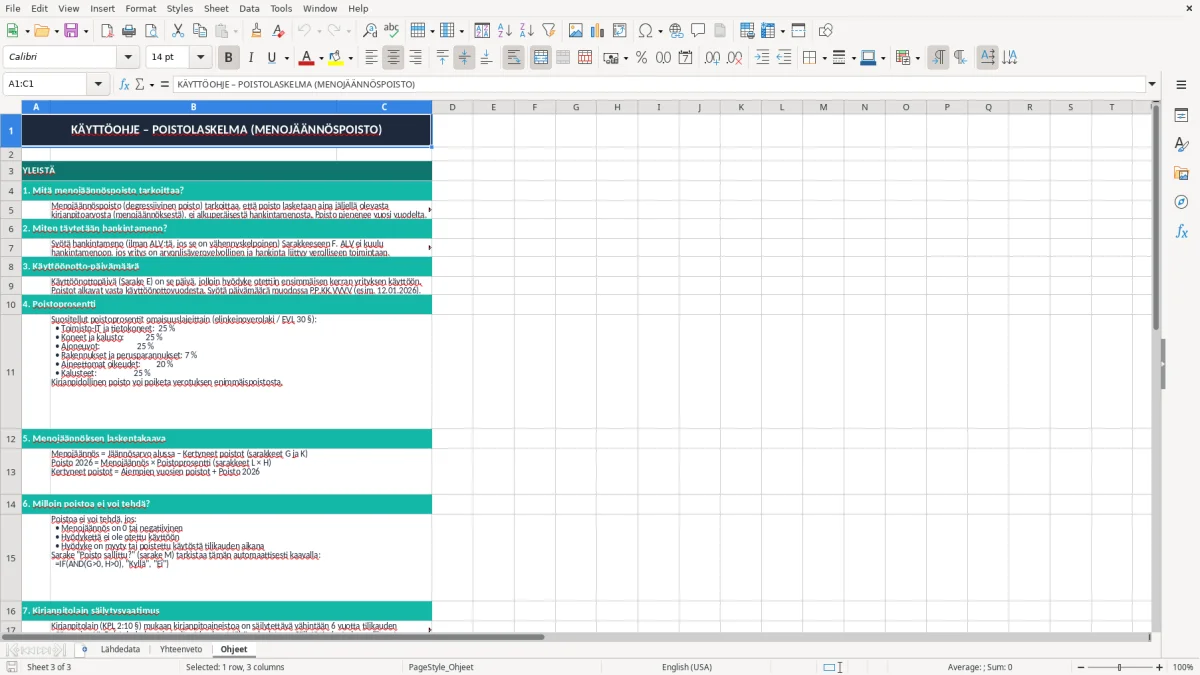Toggle Print Preview

(x=150, y=31)
